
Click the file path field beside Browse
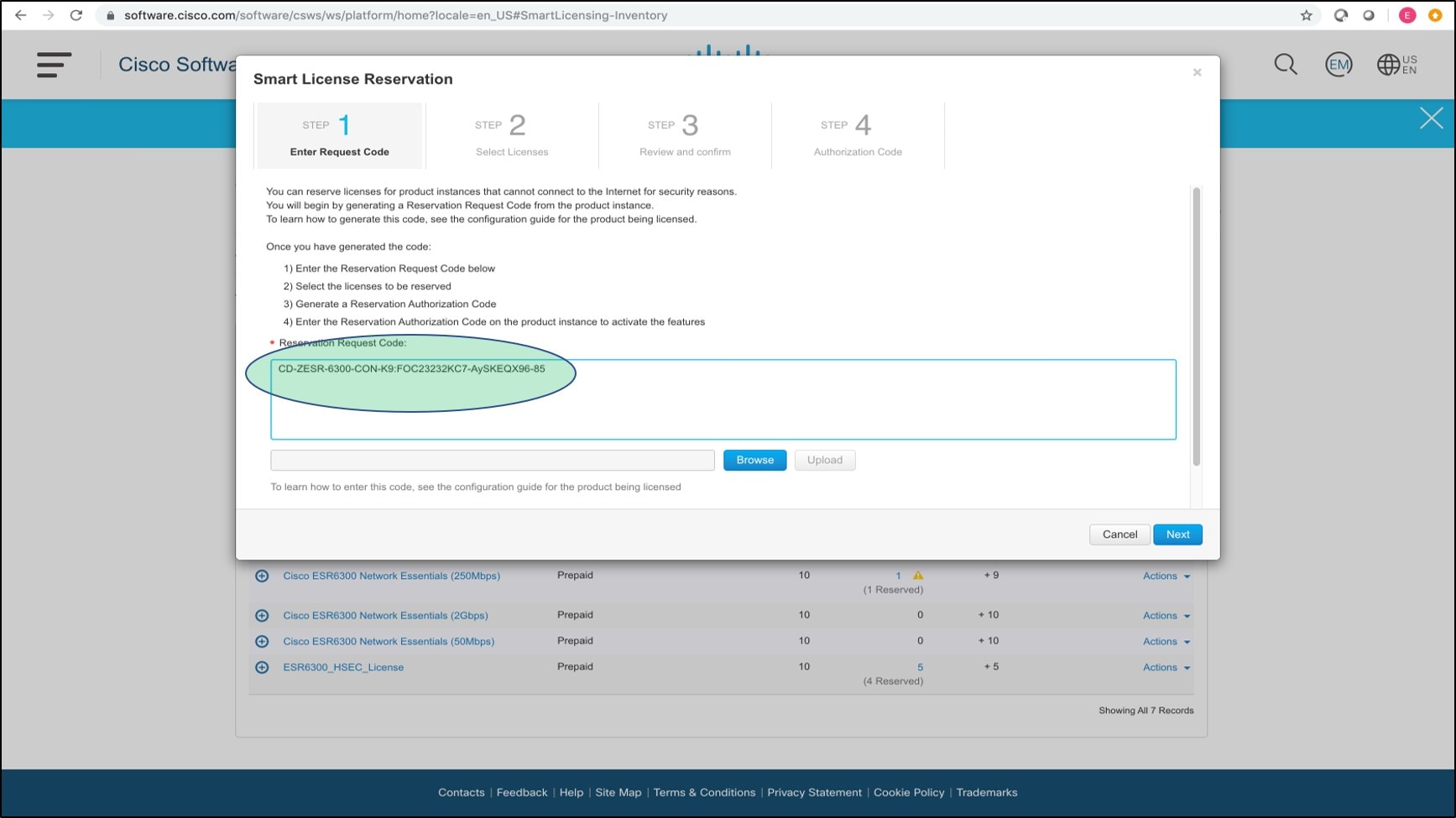coord(493,461)
